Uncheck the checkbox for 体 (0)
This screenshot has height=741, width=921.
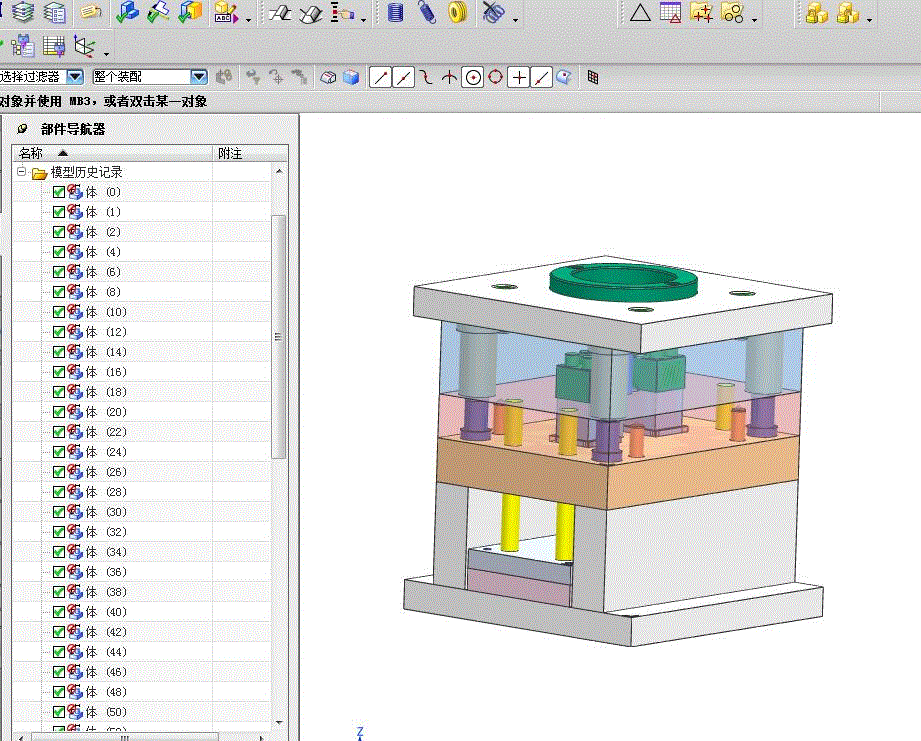pyautogui.click(x=58, y=192)
